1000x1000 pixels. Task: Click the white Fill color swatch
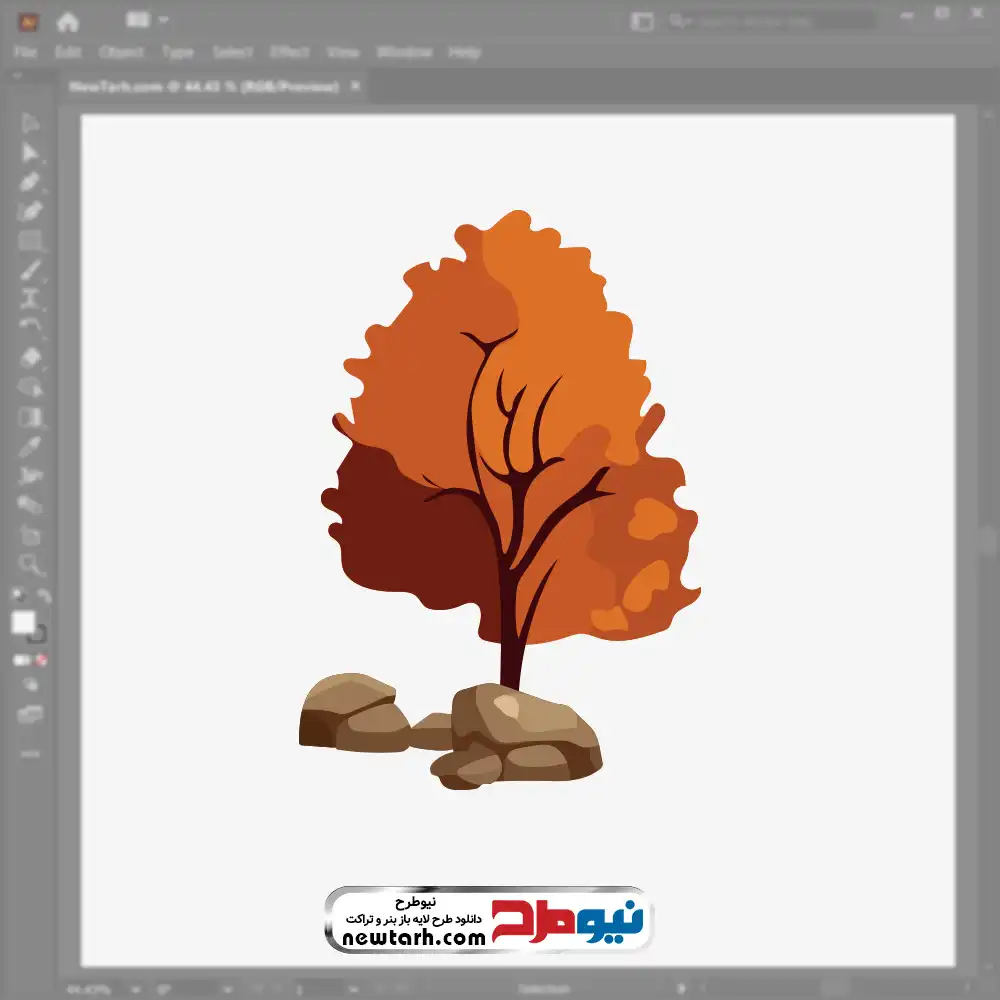pyautogui.click(x=23, y=622)
